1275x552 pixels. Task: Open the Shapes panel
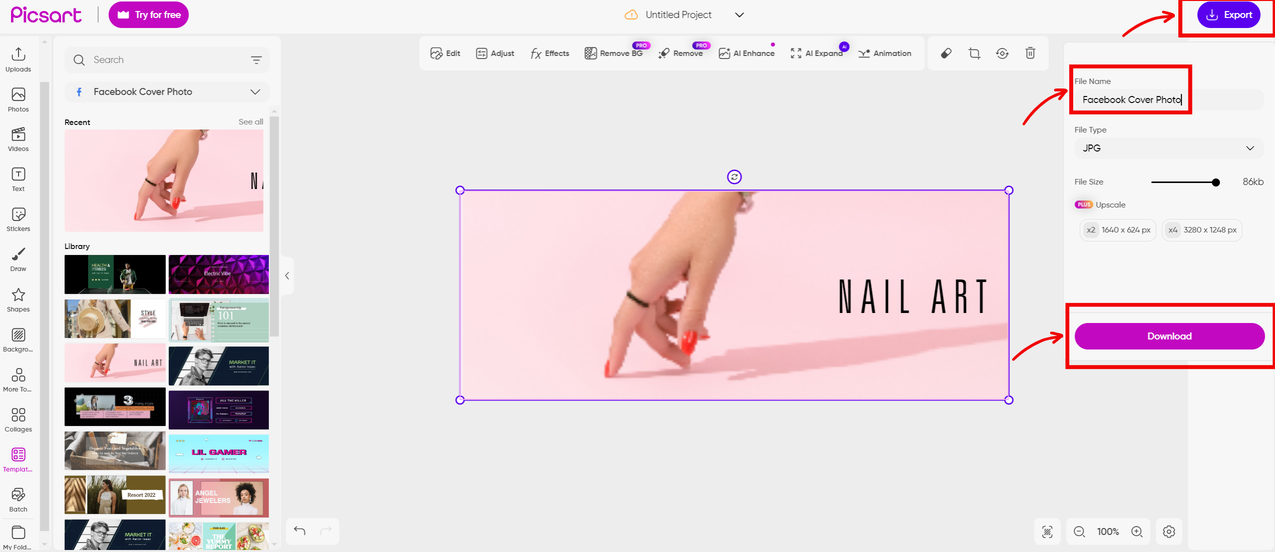(18, 299)
